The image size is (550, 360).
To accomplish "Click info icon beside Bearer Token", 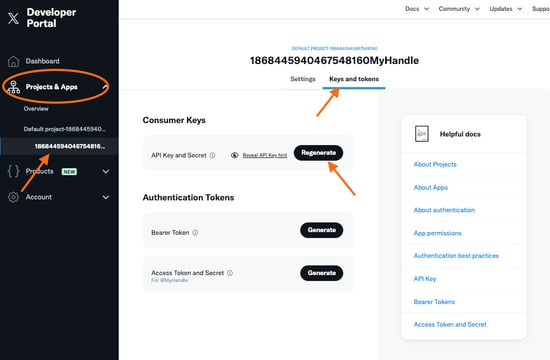I will point(195,233).
